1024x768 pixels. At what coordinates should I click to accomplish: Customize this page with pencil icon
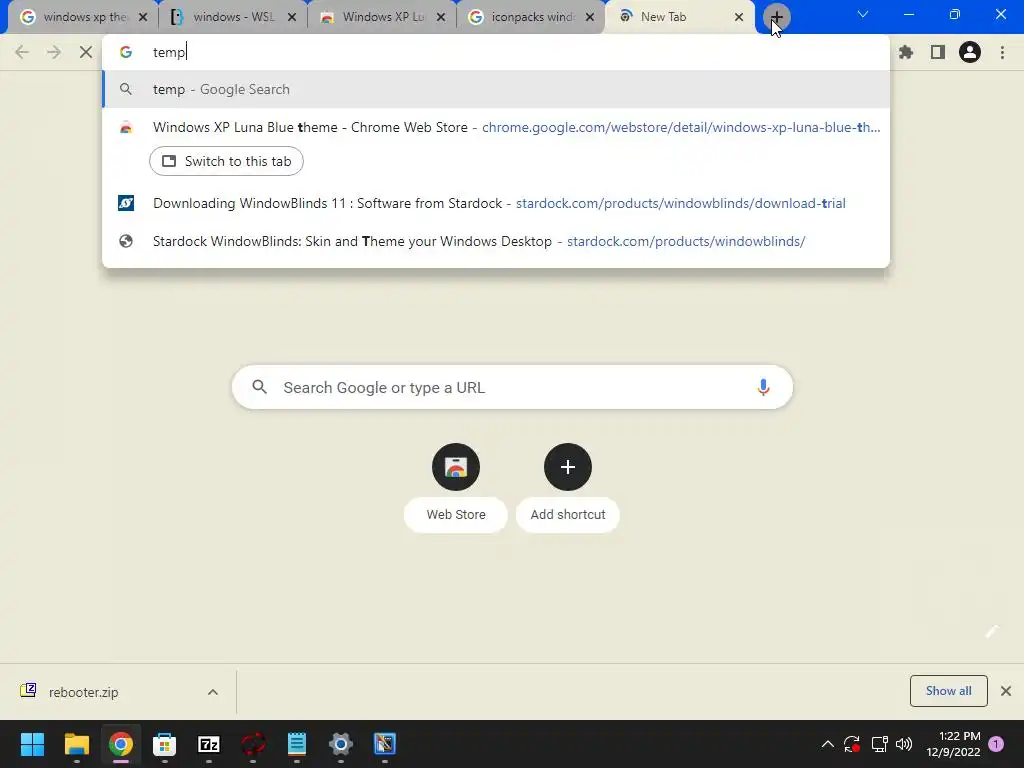point(992,632)
